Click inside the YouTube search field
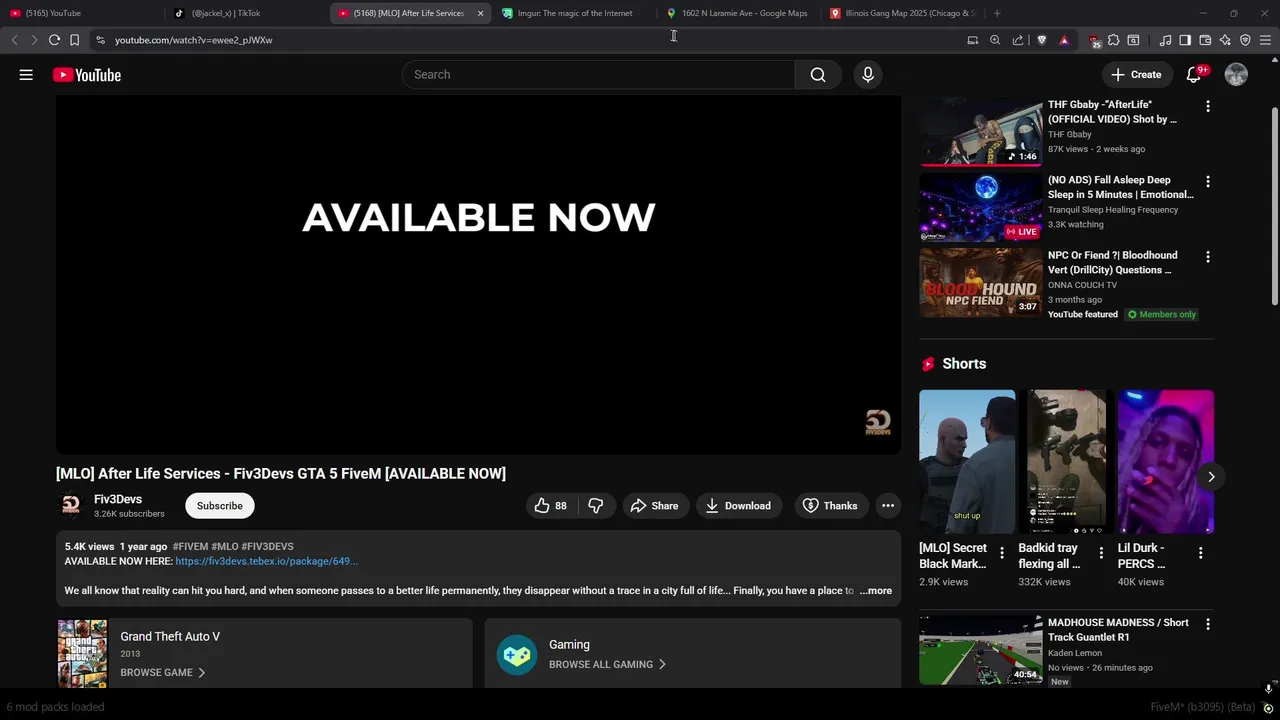 (598, 75)
